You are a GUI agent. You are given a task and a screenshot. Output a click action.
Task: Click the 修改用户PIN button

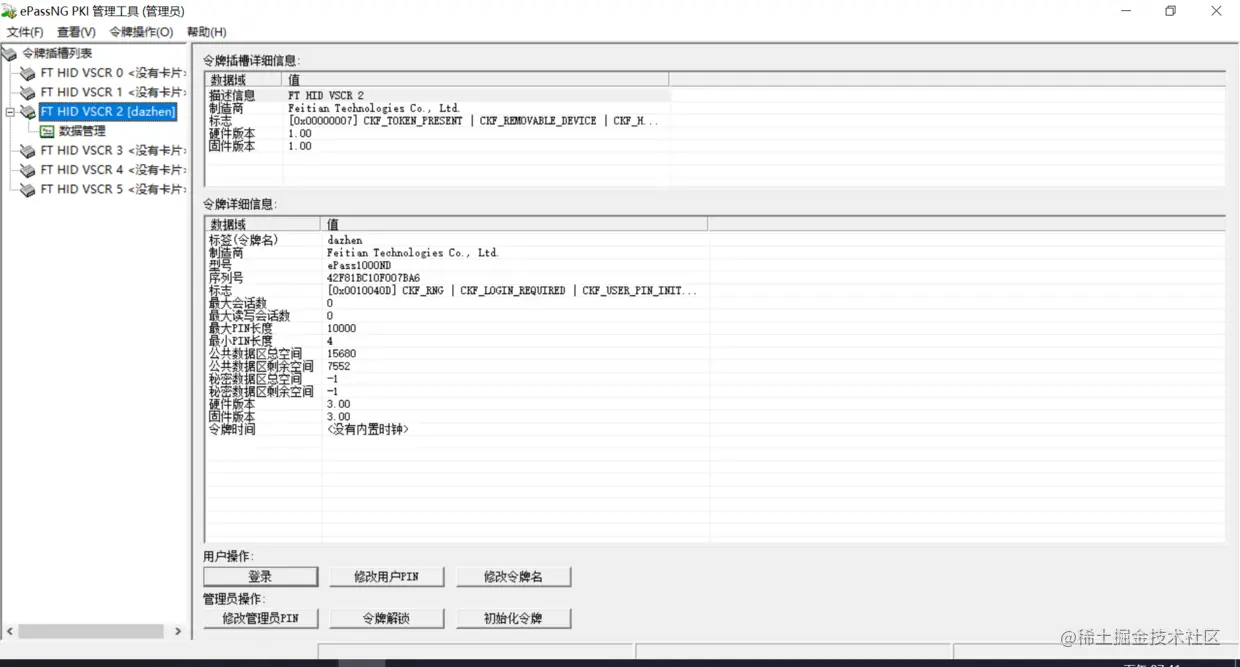[x=386, y=577]
